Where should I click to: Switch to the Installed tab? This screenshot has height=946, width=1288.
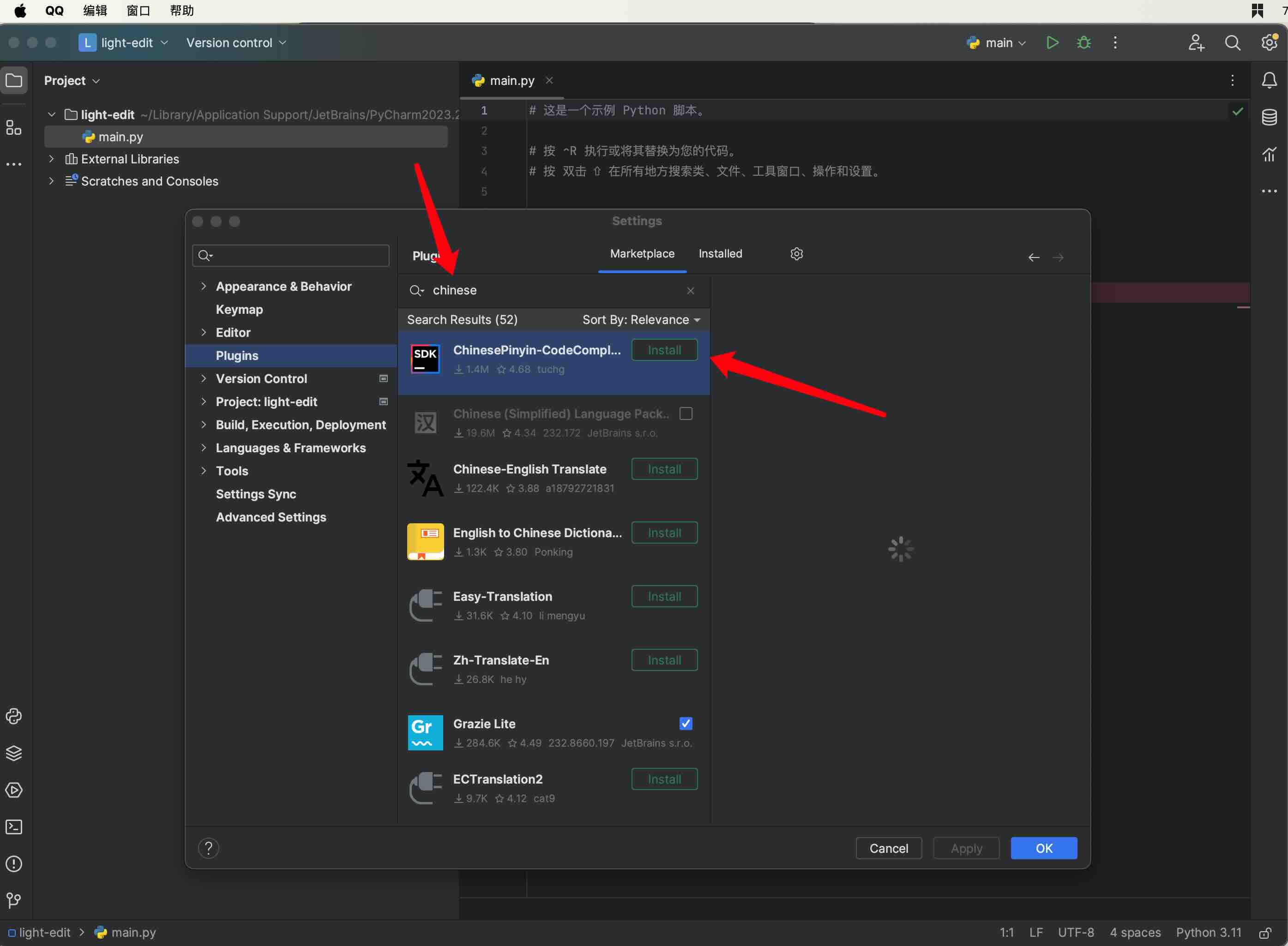click(720, 254)
